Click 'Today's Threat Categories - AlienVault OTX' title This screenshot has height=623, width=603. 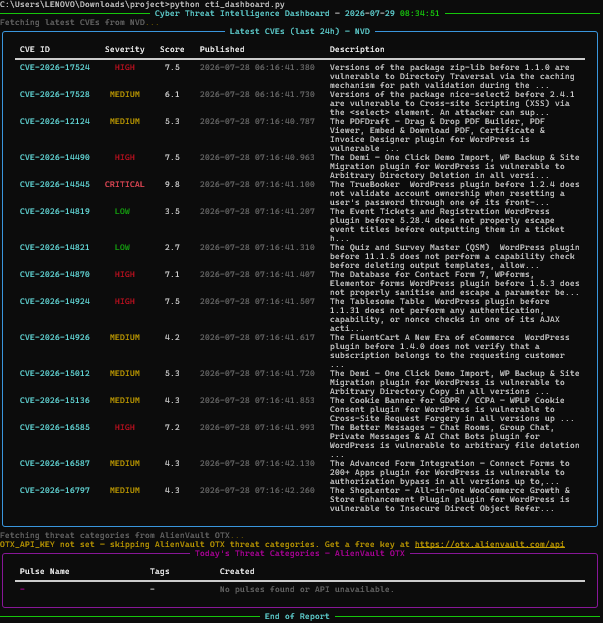coord(300,553)
